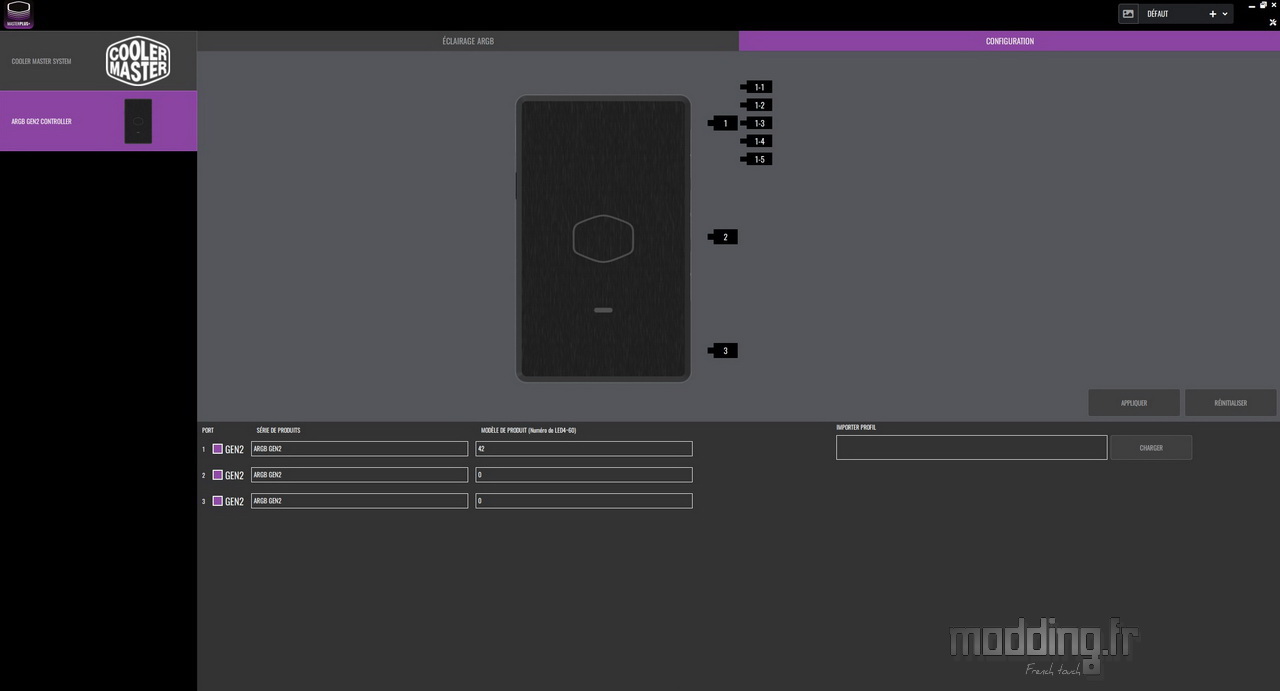Click the Série de Produits column header

[278, 430]
